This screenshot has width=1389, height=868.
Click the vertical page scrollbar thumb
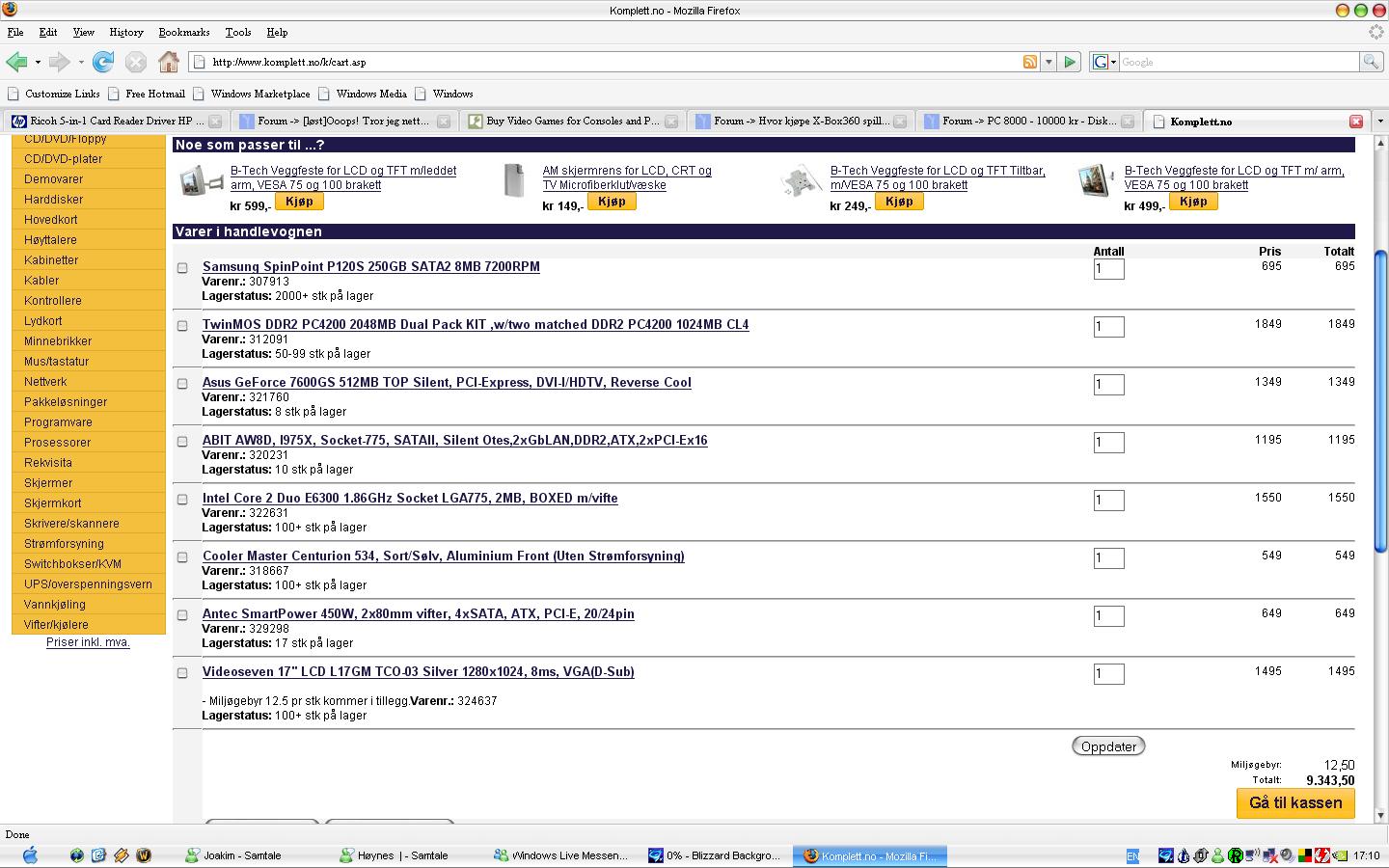pyautogui.click(x=1379, y=401)
